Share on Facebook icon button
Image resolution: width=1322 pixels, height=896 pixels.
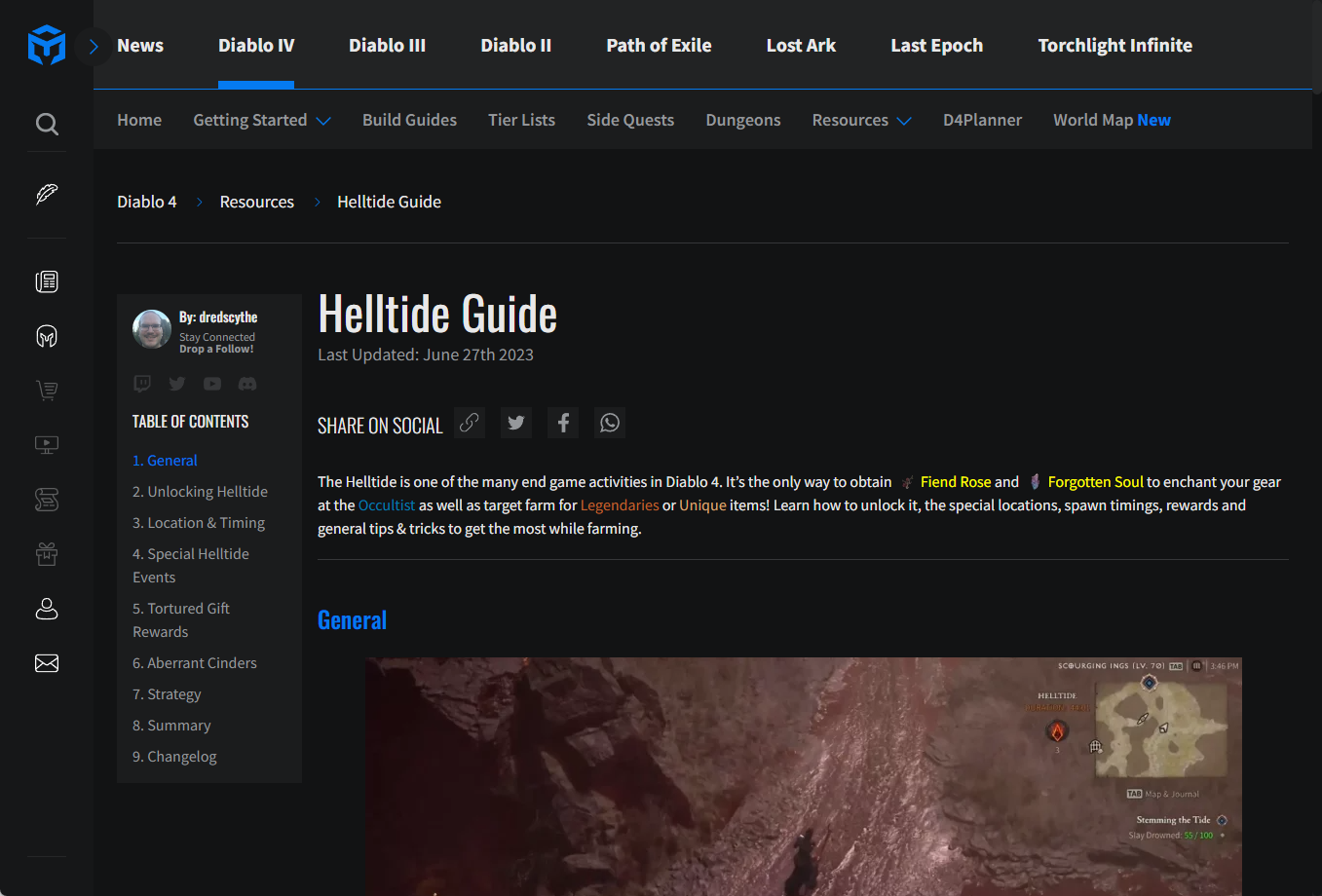pos(563,423)
